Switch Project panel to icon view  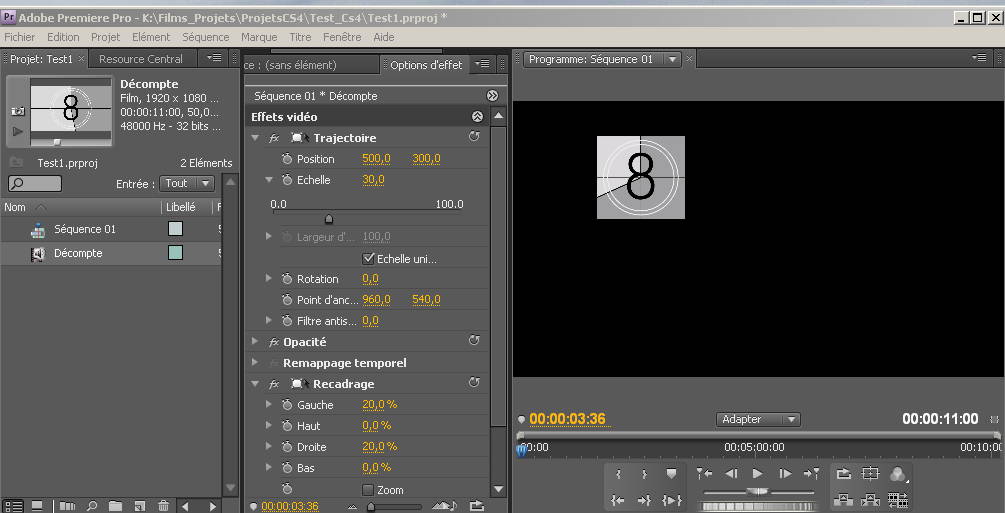pos(37,506)
